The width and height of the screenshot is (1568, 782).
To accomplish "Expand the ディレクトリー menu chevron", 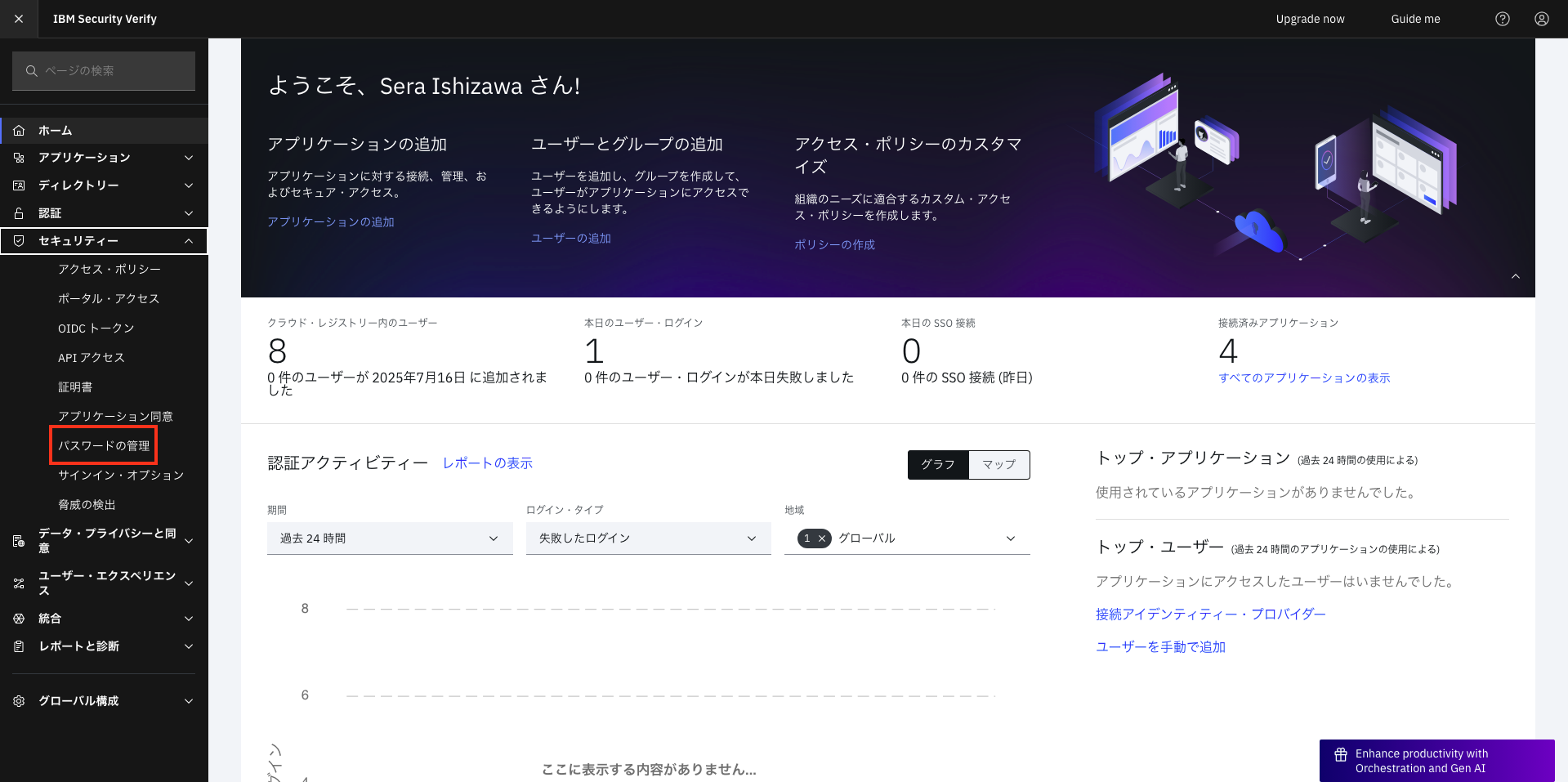I will point(189,185).
